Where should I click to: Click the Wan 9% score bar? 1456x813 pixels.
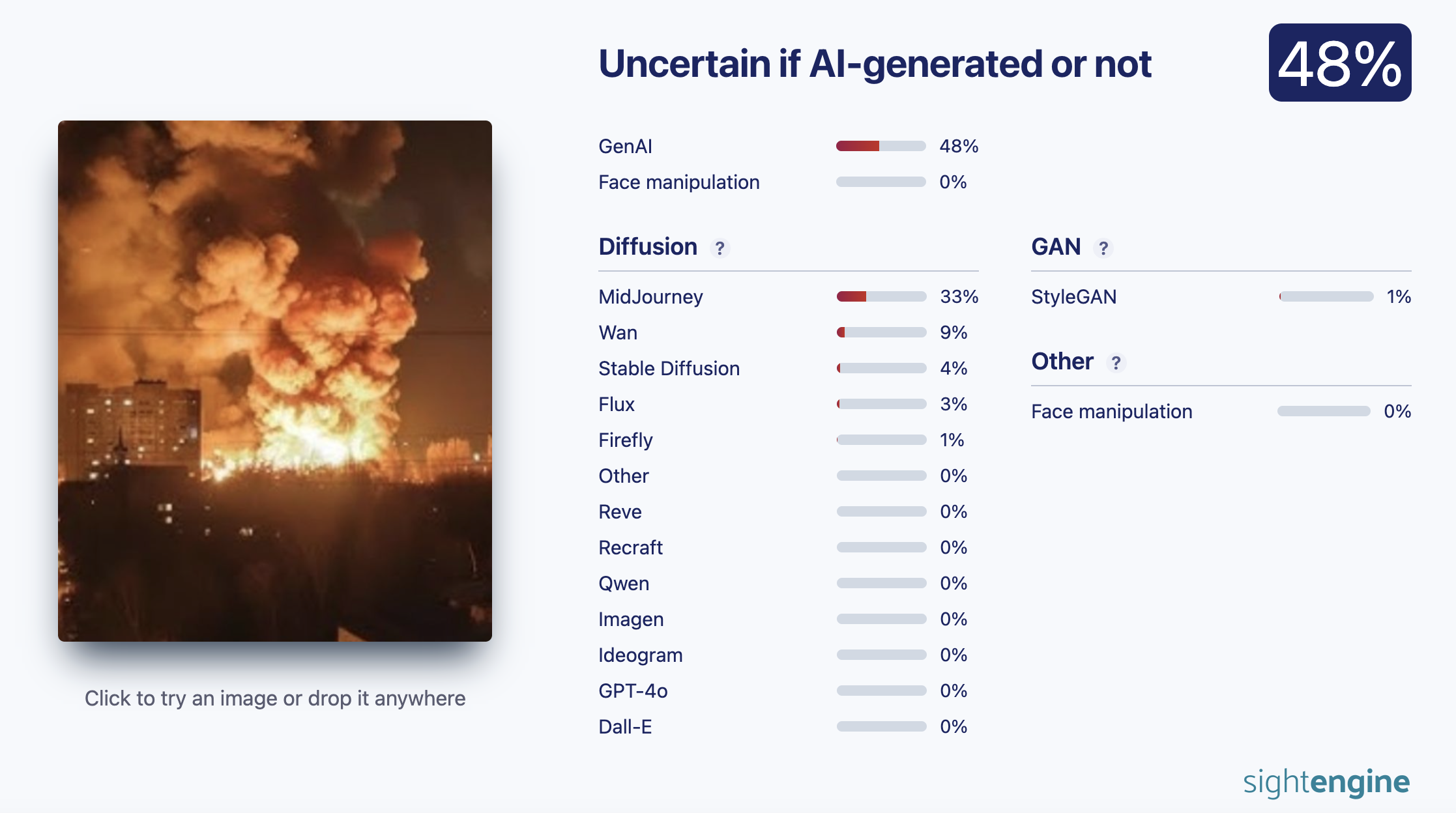click(x=881, y=332)
